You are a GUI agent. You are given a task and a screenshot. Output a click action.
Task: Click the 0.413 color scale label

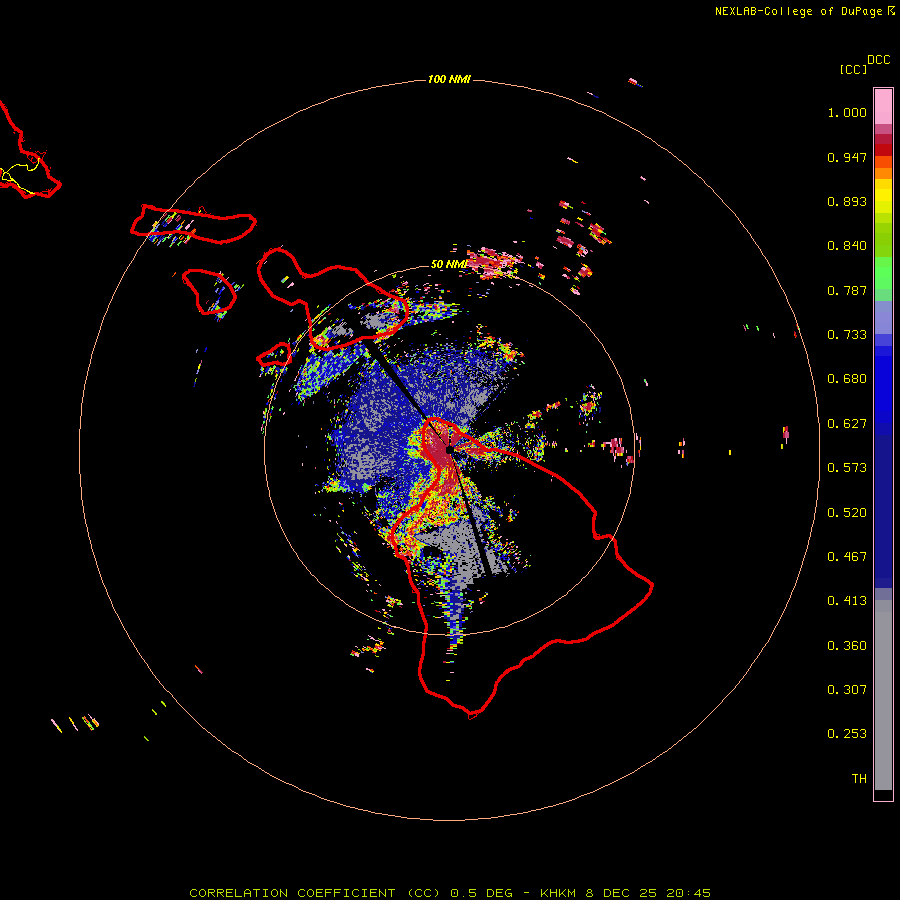click(x=847, y=601)
